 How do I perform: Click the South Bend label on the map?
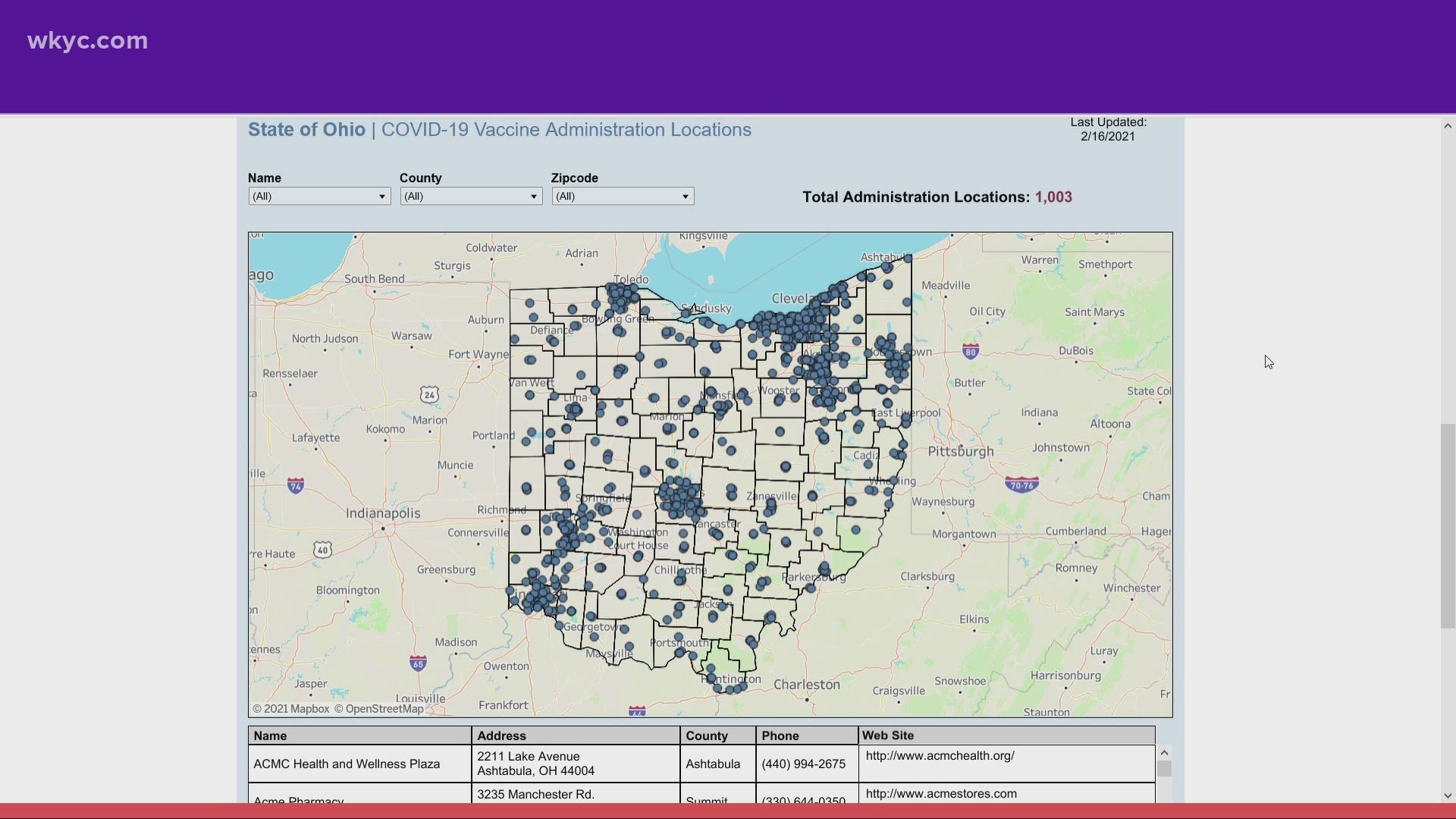coord(375,278)
